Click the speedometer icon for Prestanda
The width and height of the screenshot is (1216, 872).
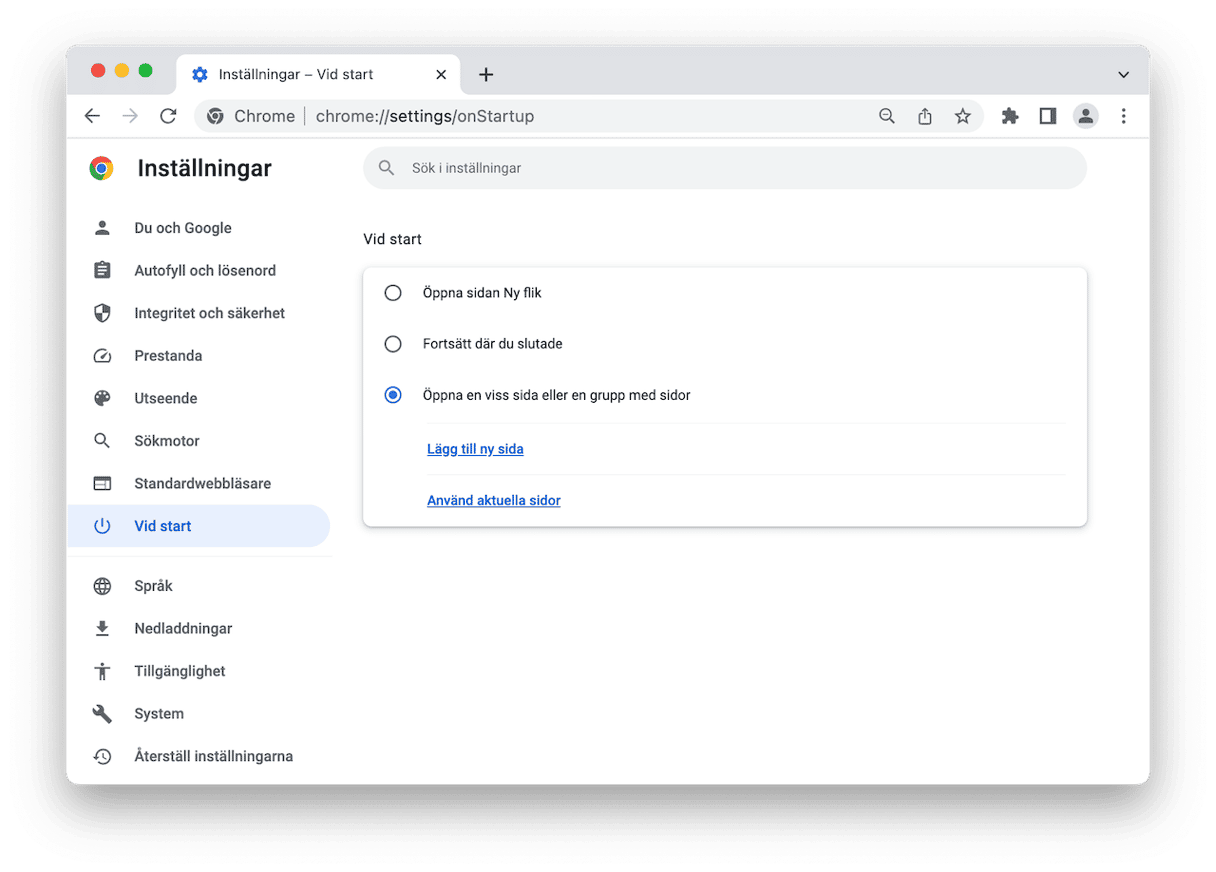(x=102, y=356)
